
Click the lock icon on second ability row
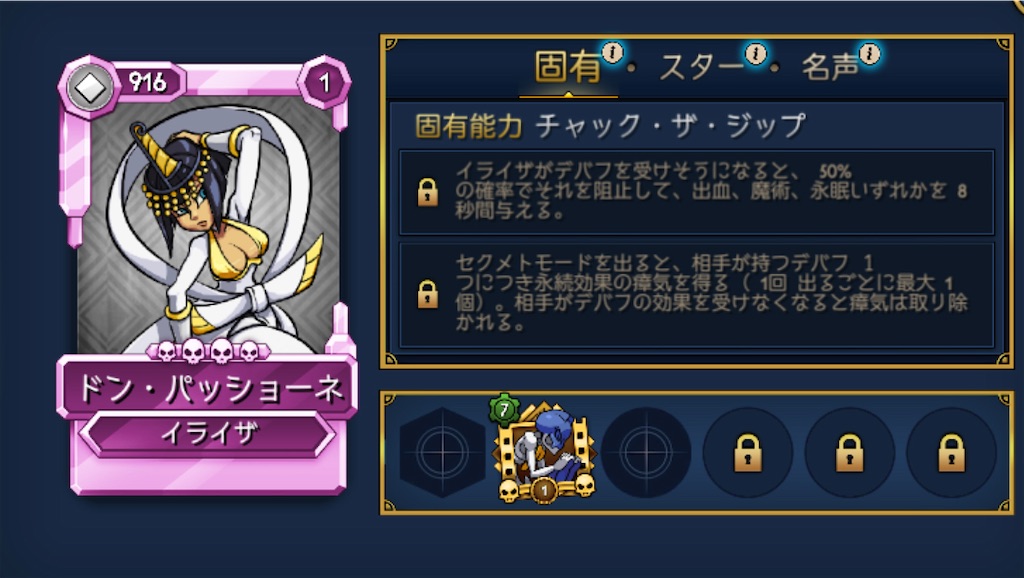(x=428, y=295)
